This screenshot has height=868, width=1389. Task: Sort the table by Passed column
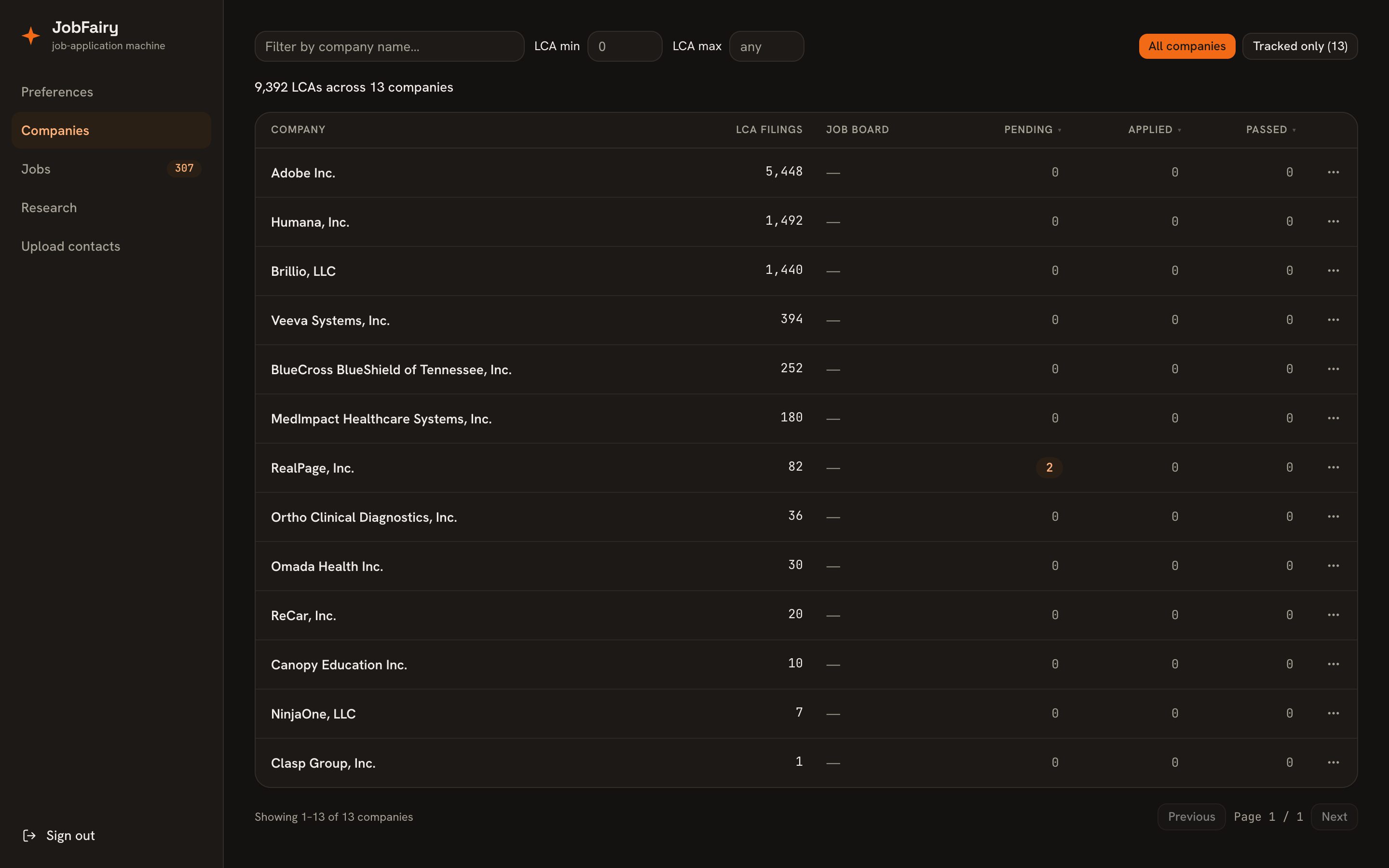[1271, 130]
